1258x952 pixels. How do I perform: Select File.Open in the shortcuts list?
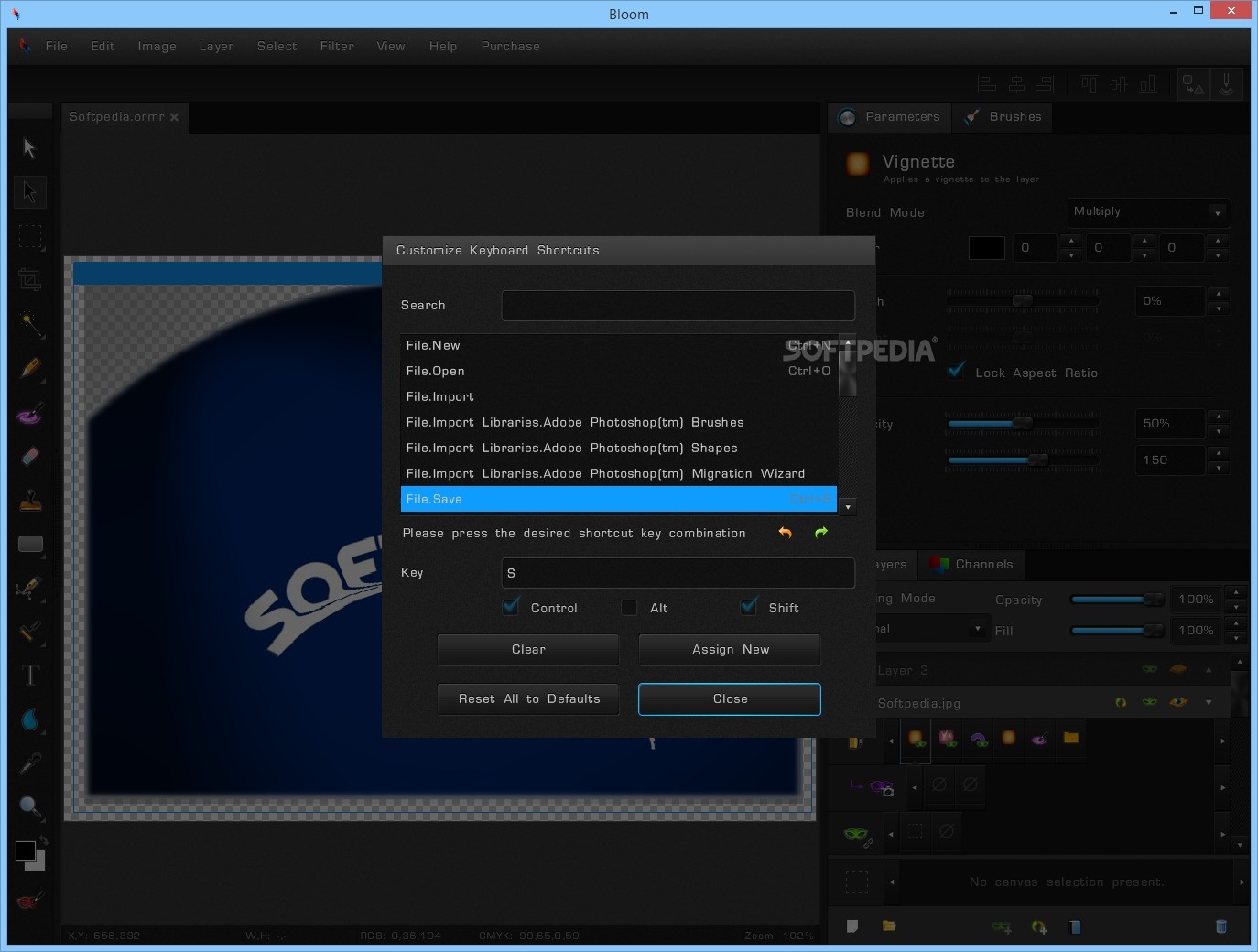(619, 371)
